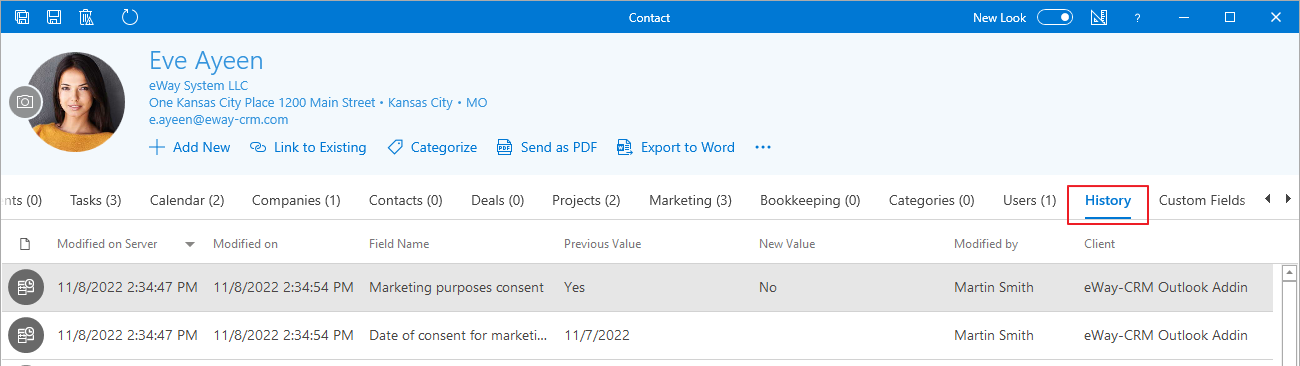Select the Deals (0) tab
The height and width of the screenshot is (366, 1300).
pyautogui.click(x=498, y=201)
